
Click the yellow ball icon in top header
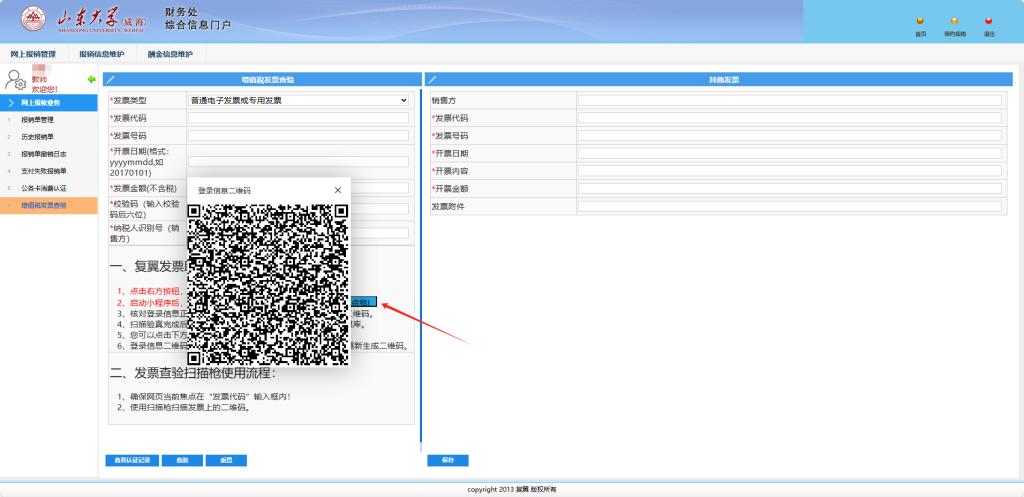coord(954,21)
